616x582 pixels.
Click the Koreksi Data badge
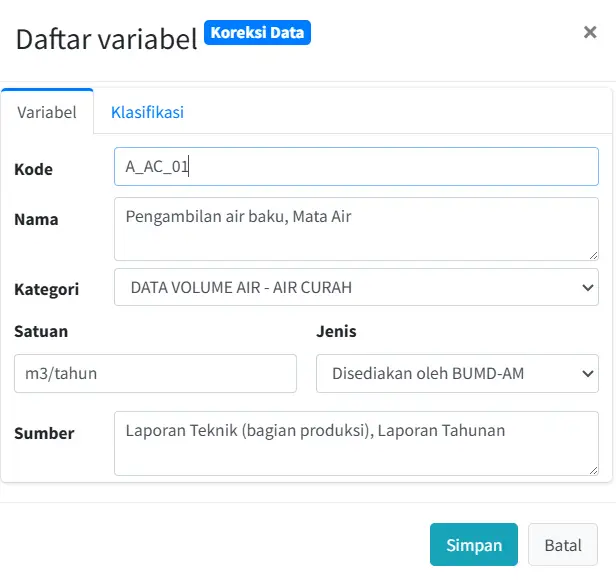(258, 32)
